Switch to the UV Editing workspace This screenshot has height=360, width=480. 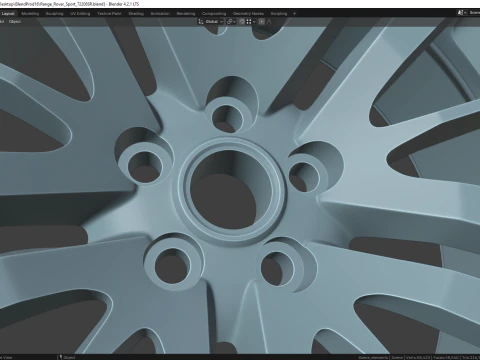[x=80, y=14]
